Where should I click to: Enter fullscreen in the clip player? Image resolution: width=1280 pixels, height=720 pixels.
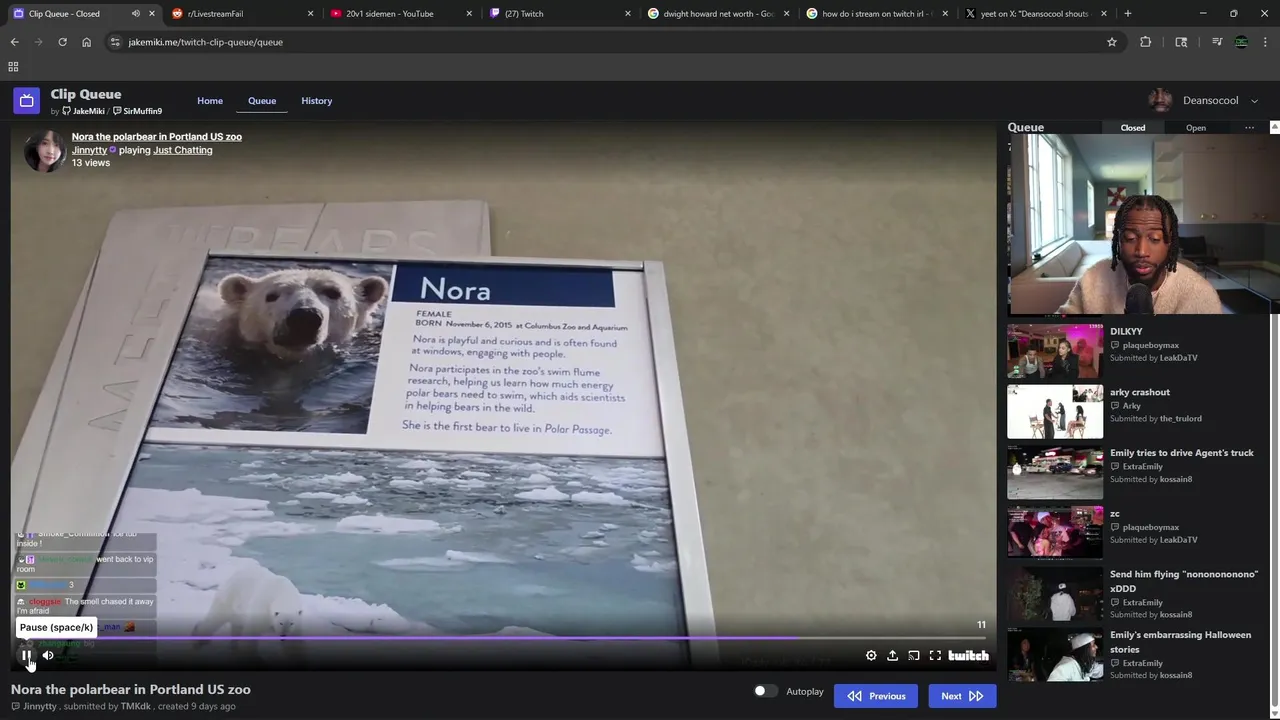point(935,656)
